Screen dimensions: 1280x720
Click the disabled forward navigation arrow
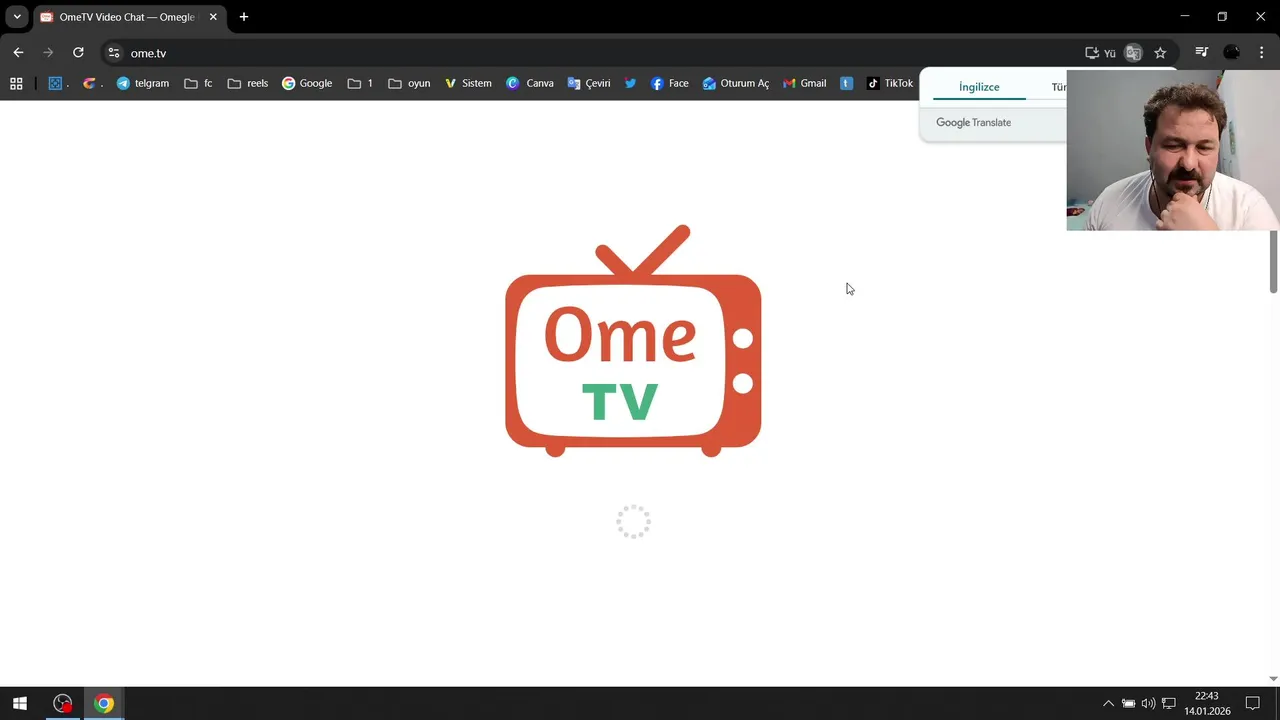click(48, 53)
